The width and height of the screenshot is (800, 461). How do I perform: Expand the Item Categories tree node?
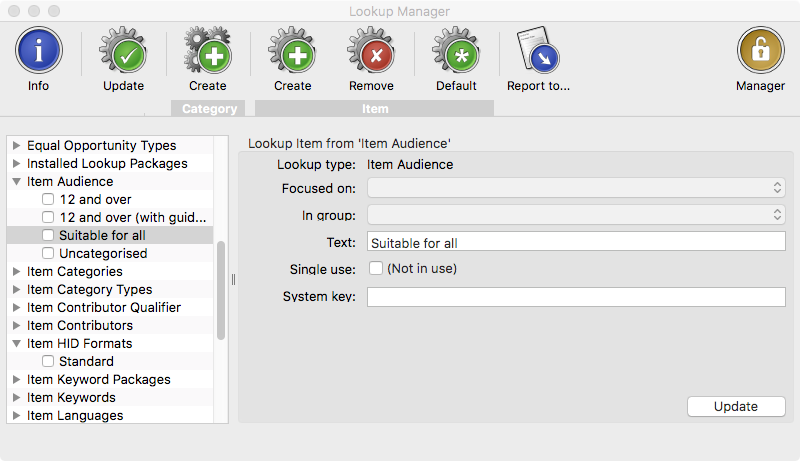pyautogui.click(x=16, y=271)
